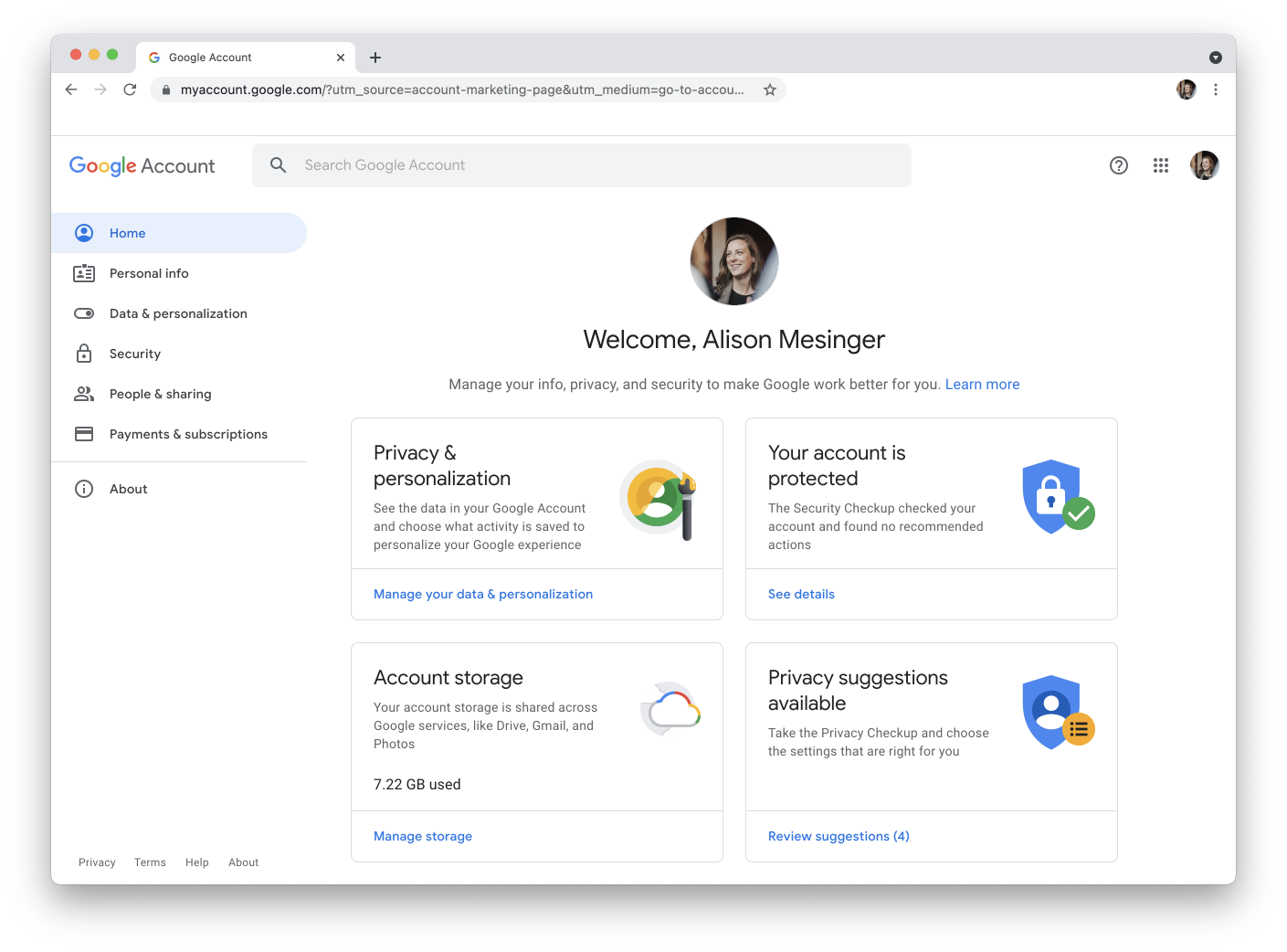This screenshot has height=952, width=1287.
Task: Click the Privacy suggestions available heading
Action: [x=858, y=691]
